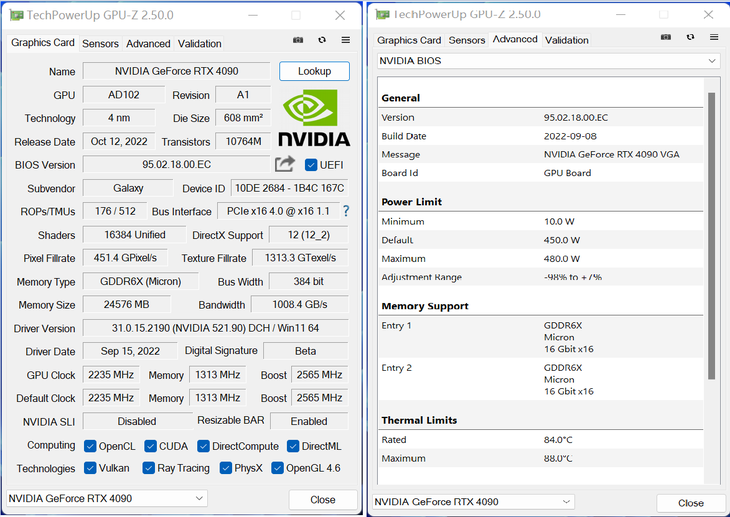Click the Memory Support Entry 2 row
The height and width of the screenshot is (517, 730).
point(541,379)
